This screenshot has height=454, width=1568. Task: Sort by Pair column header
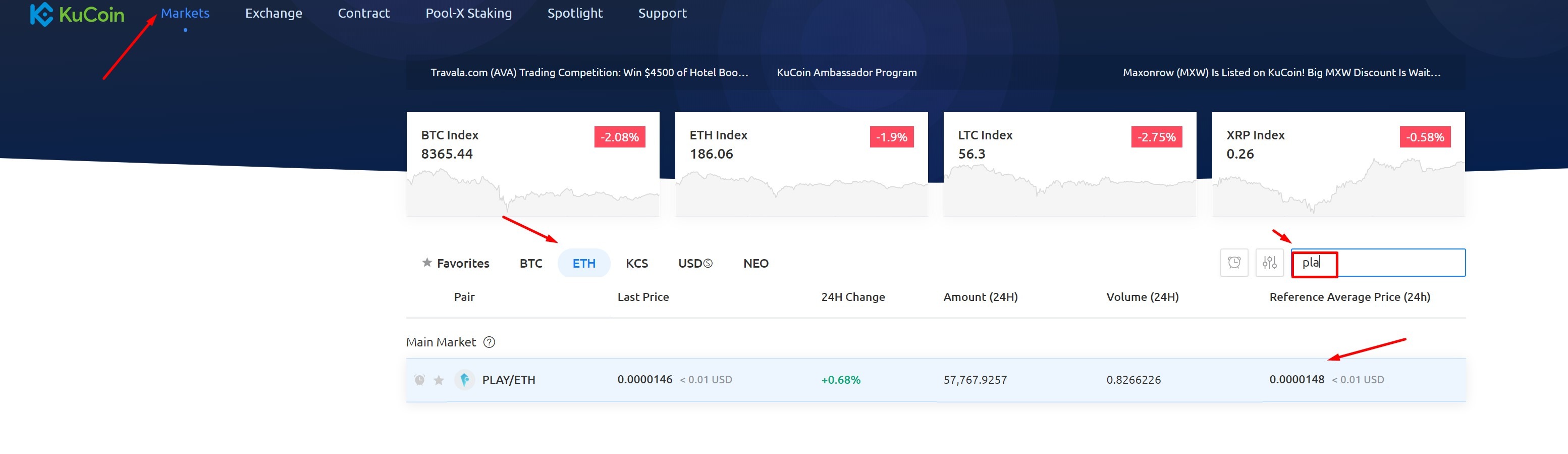coord(464,297)
